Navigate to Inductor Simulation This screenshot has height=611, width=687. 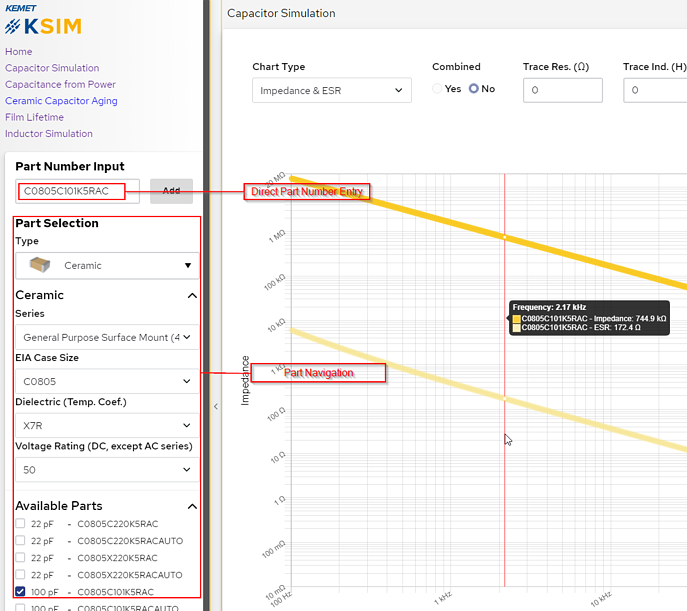click(49, 134)
